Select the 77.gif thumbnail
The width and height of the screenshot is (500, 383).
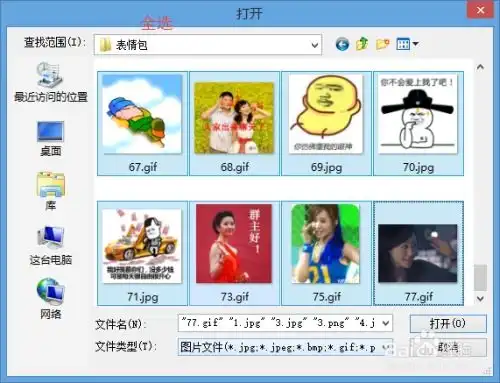(418, 253)
